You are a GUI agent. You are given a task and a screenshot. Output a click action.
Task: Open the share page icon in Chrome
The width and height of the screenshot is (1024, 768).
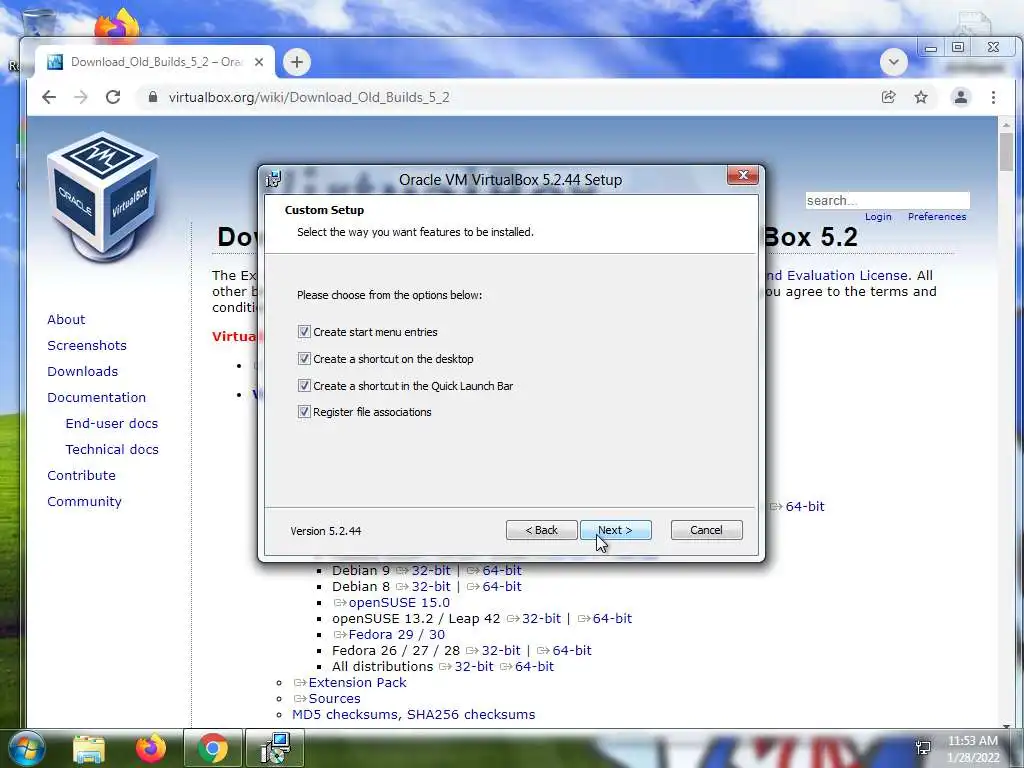coord(888,97)
